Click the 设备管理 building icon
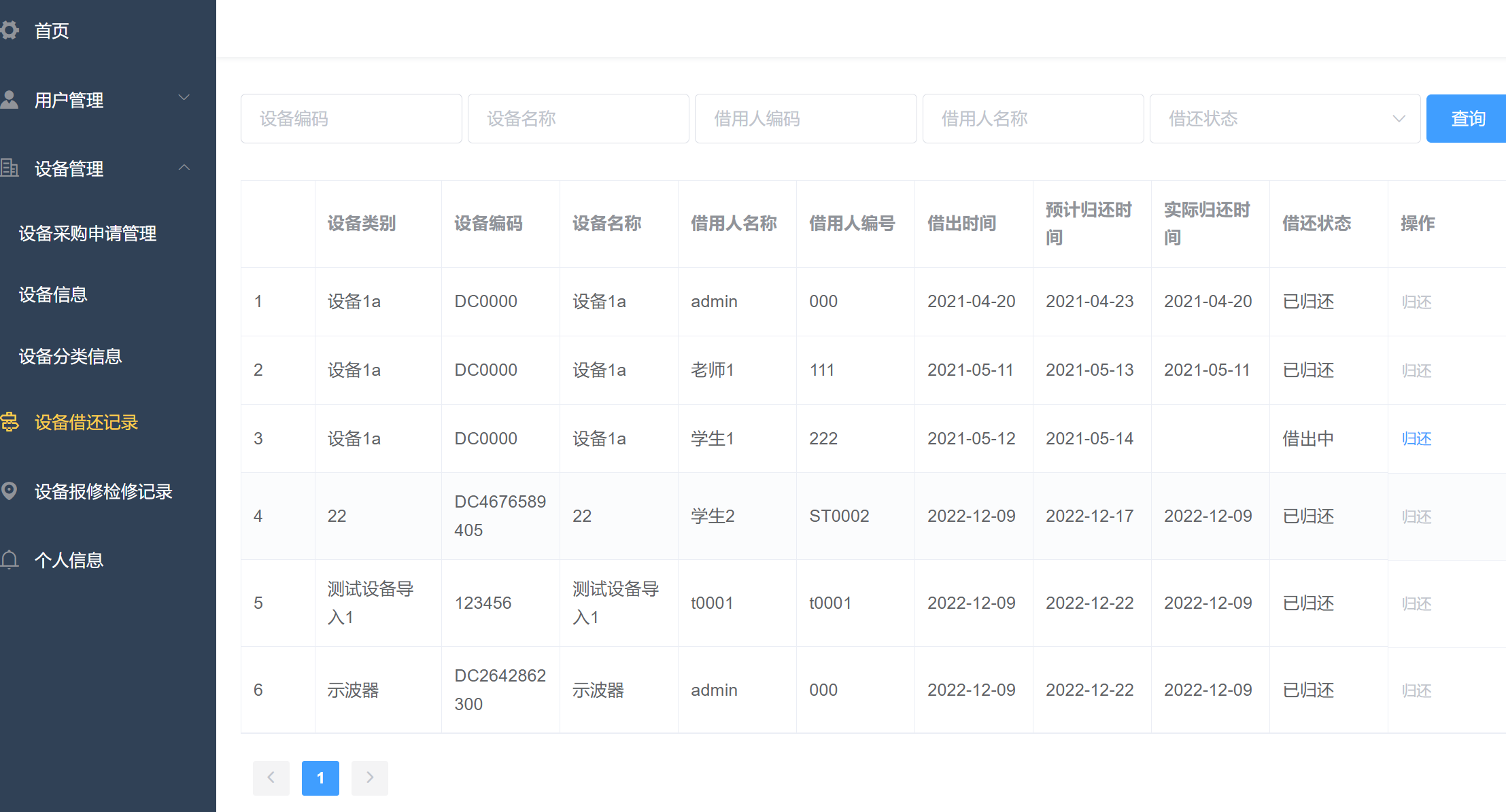This screenshot has width=1506, height=812. coord(10,168)
